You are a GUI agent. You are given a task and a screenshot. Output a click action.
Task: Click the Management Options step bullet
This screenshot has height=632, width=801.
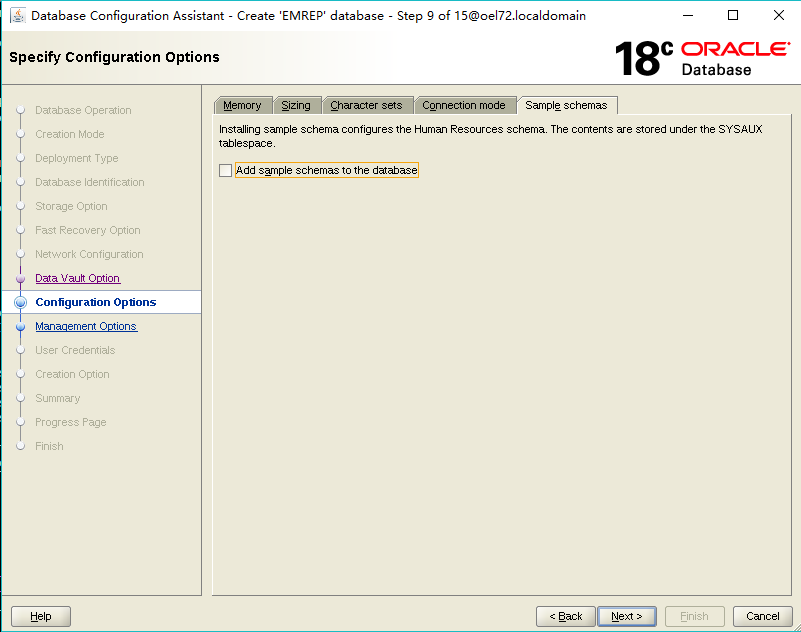20,326
